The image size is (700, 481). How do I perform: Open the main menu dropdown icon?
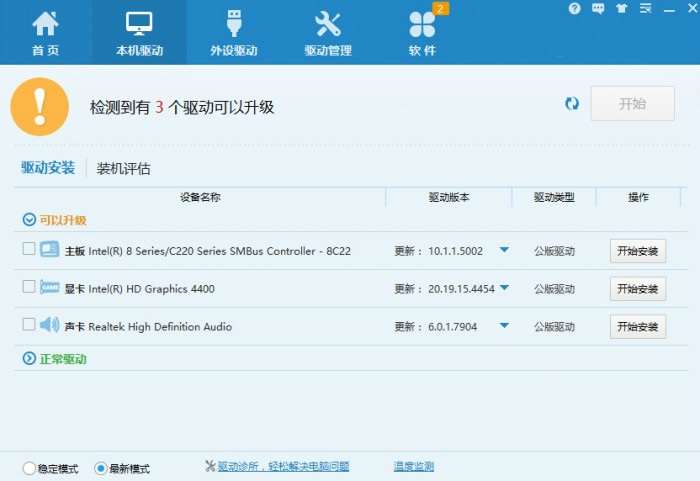[x=645, y=8]
